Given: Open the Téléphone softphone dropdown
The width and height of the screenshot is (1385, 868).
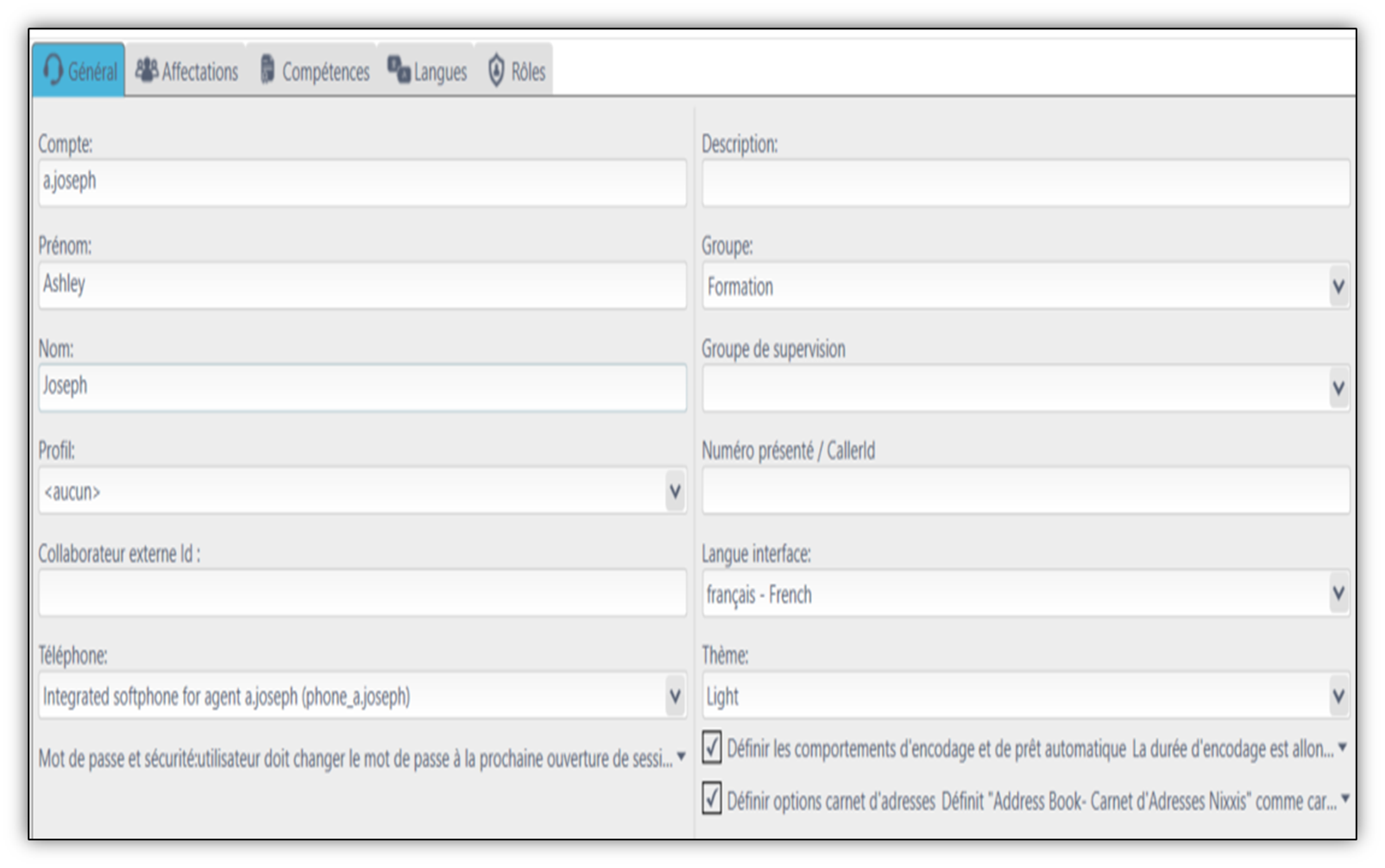Looking at the screenshot, I should pos(362,695).
